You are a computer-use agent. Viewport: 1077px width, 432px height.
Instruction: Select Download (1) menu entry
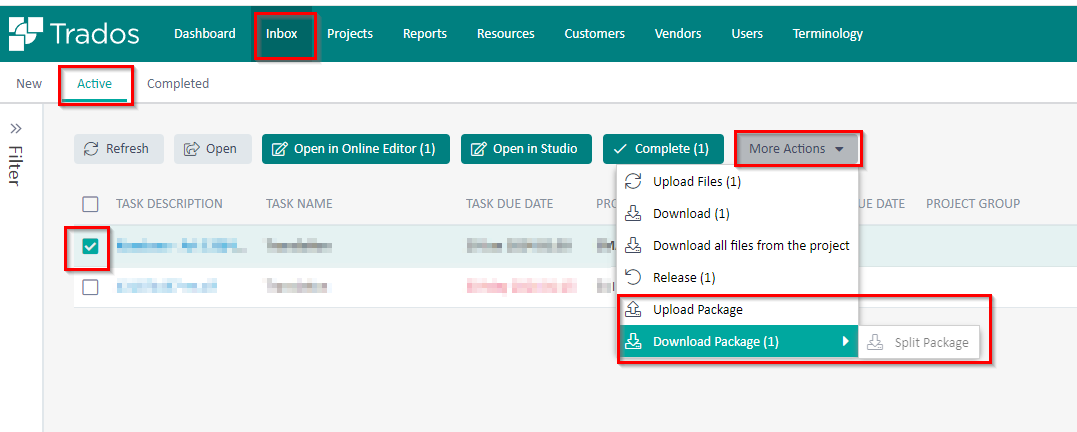[738, 214]
